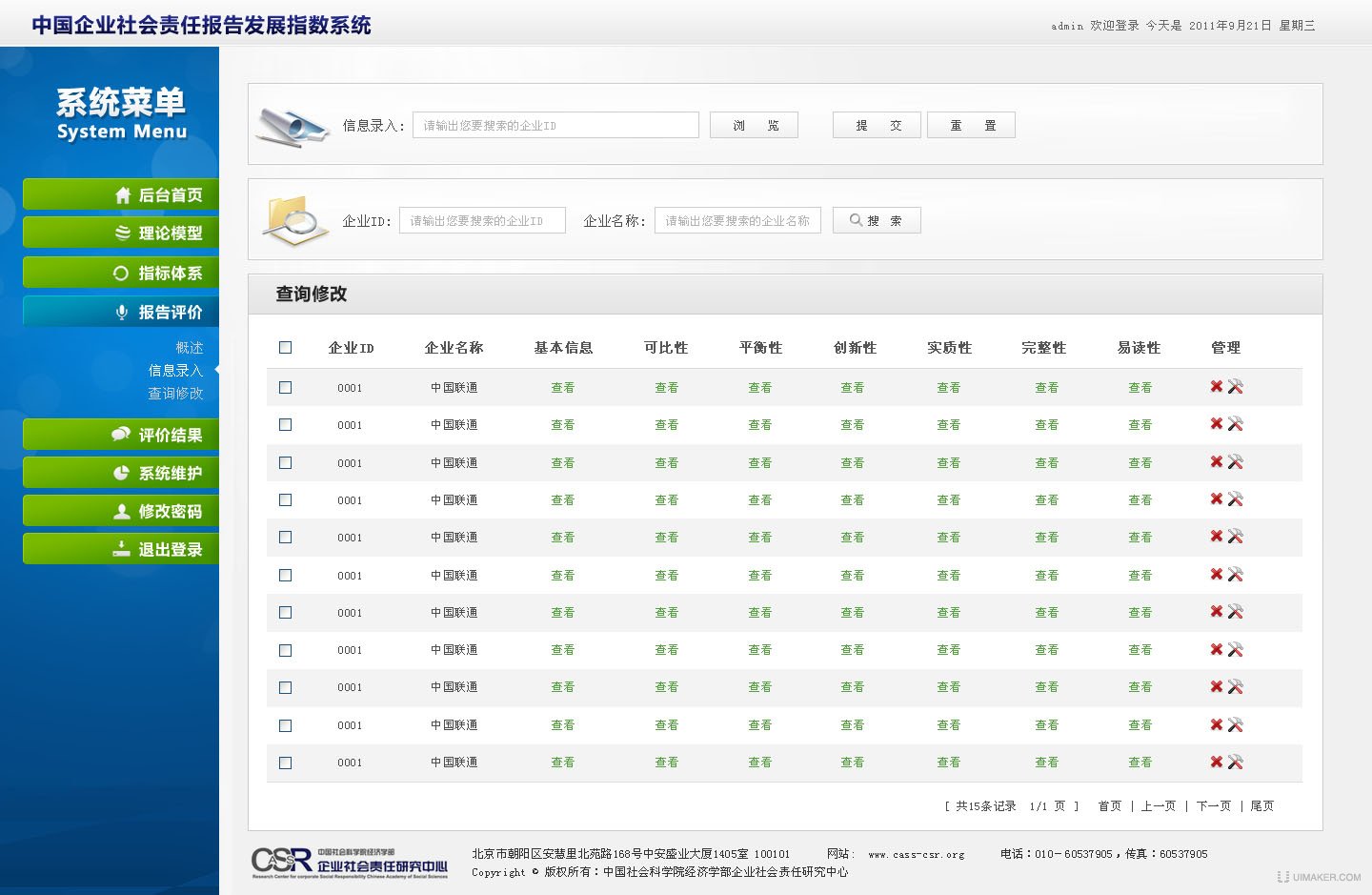Click the 企业名称 column header

[x=454, y=348]
